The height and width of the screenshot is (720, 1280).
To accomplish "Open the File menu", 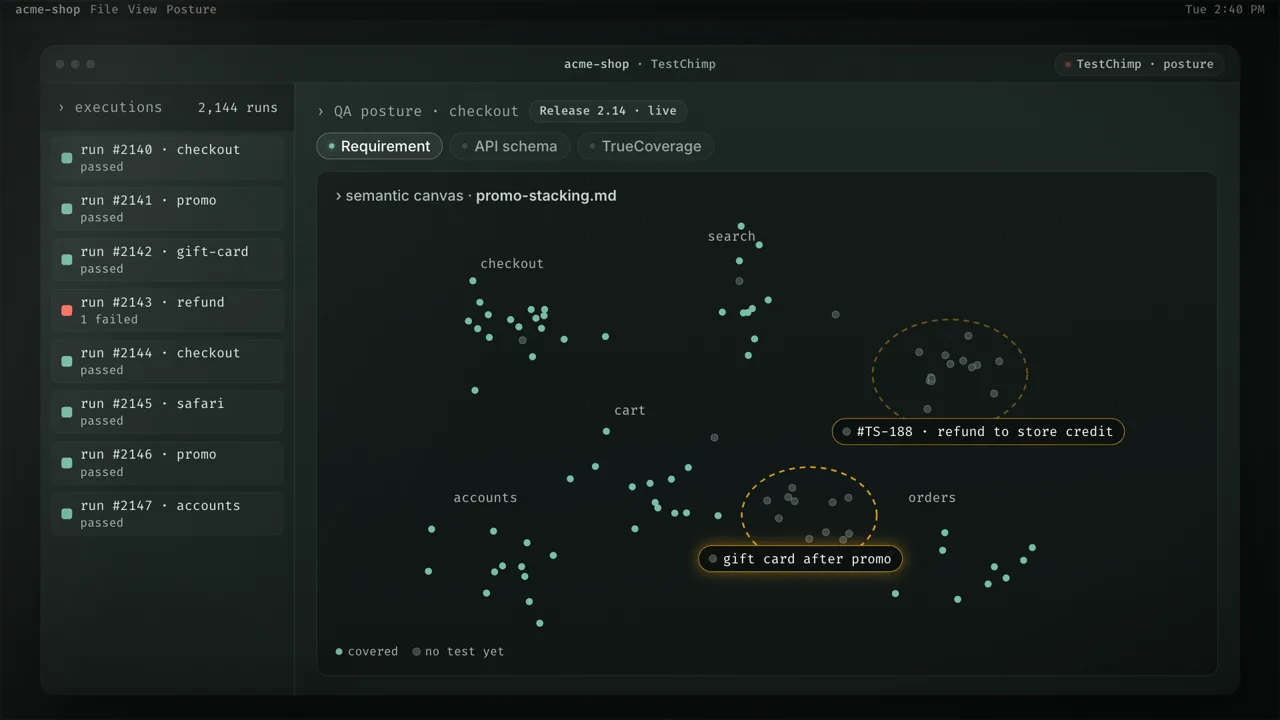I will click(x=104, y=9).
